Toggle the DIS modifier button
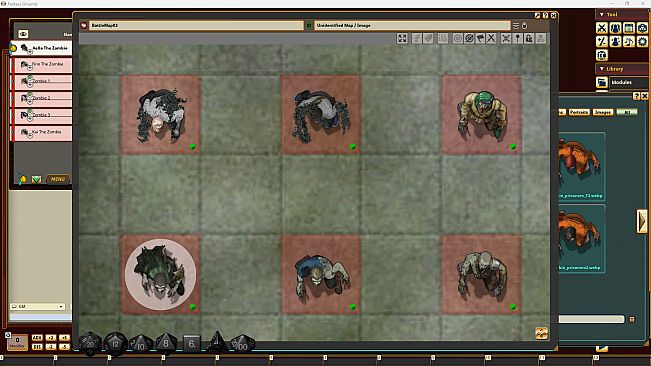Screen dimensions: 651x366 pos(37,346)
